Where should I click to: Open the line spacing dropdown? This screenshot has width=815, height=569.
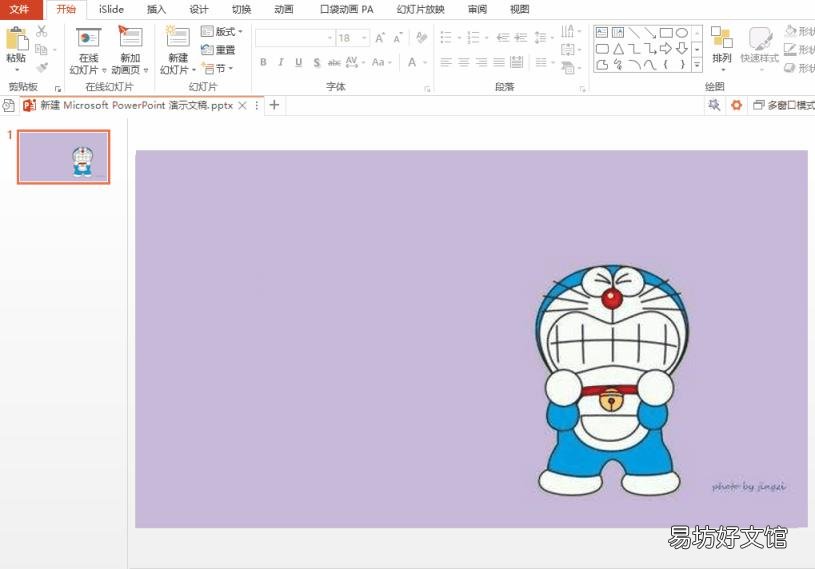point(543,37)
